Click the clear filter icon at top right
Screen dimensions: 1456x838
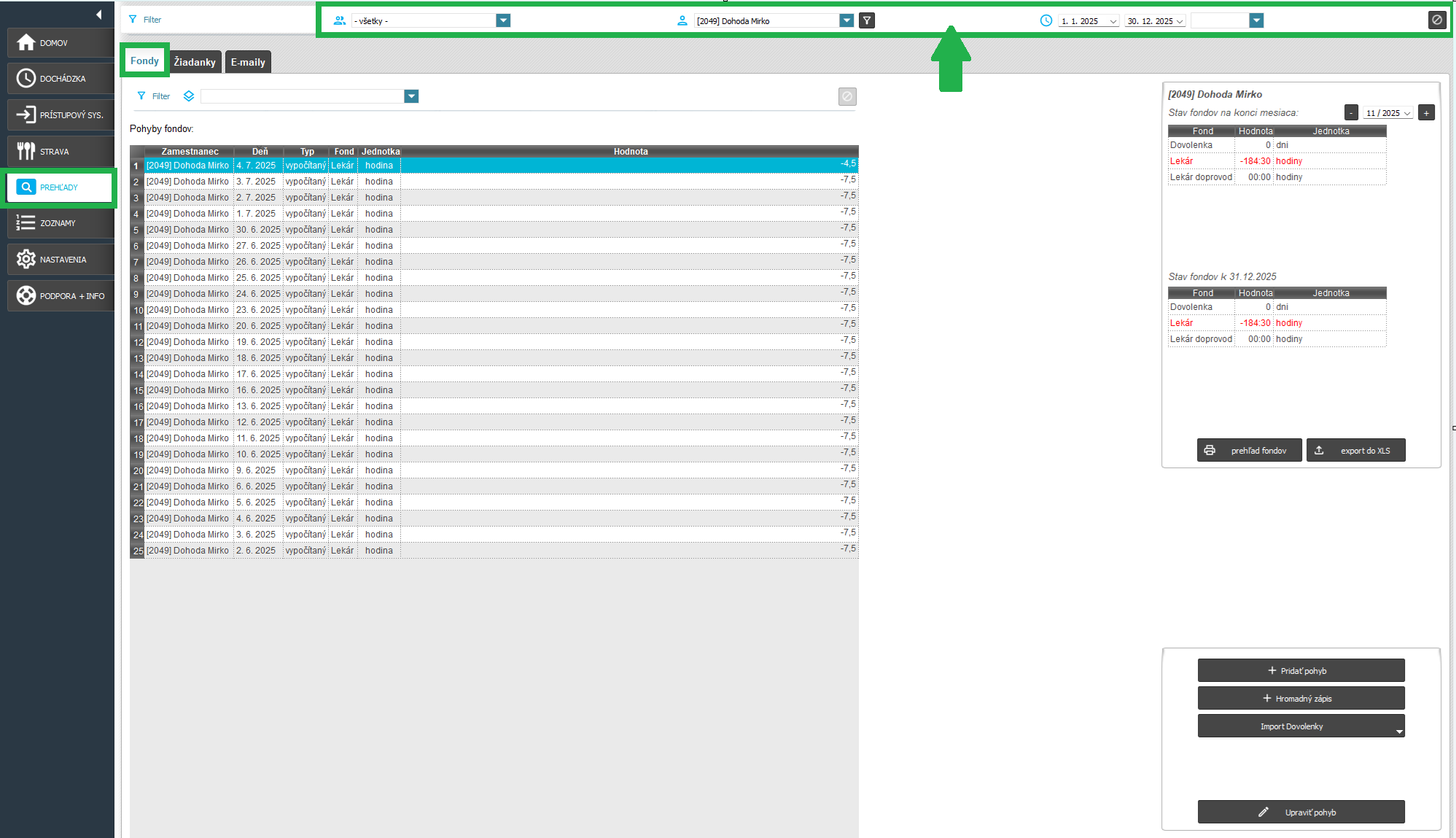(1436, 20)
